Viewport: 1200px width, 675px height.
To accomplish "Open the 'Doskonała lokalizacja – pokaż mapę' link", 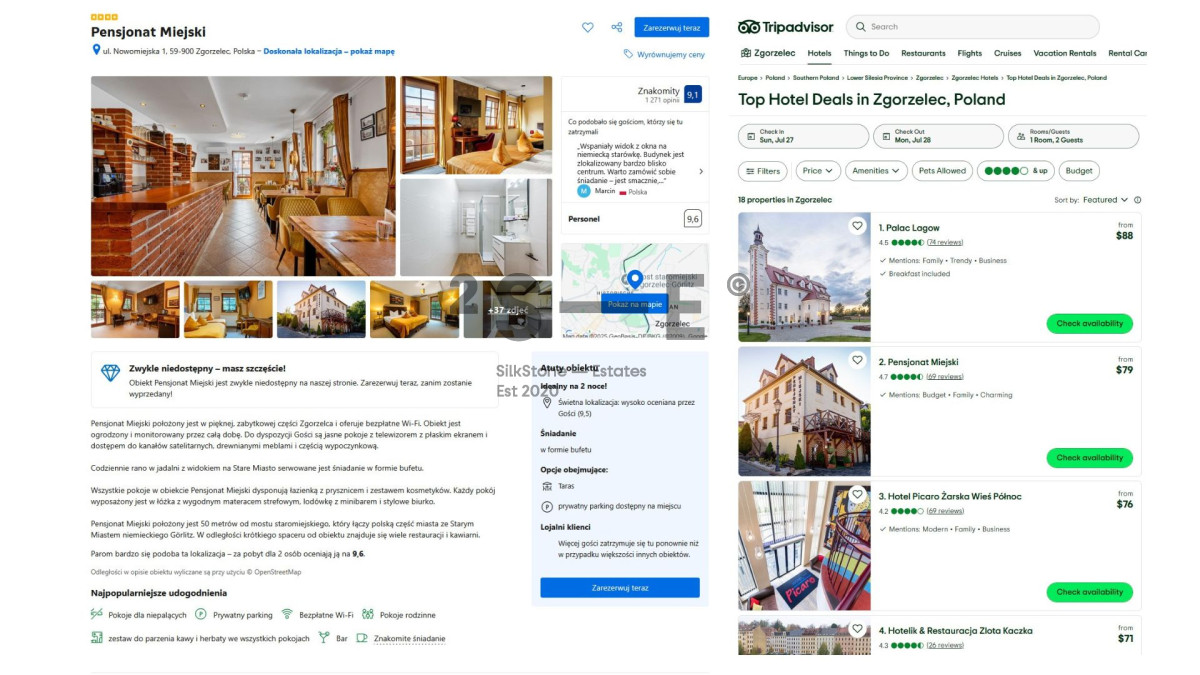I will pos(329,51).
